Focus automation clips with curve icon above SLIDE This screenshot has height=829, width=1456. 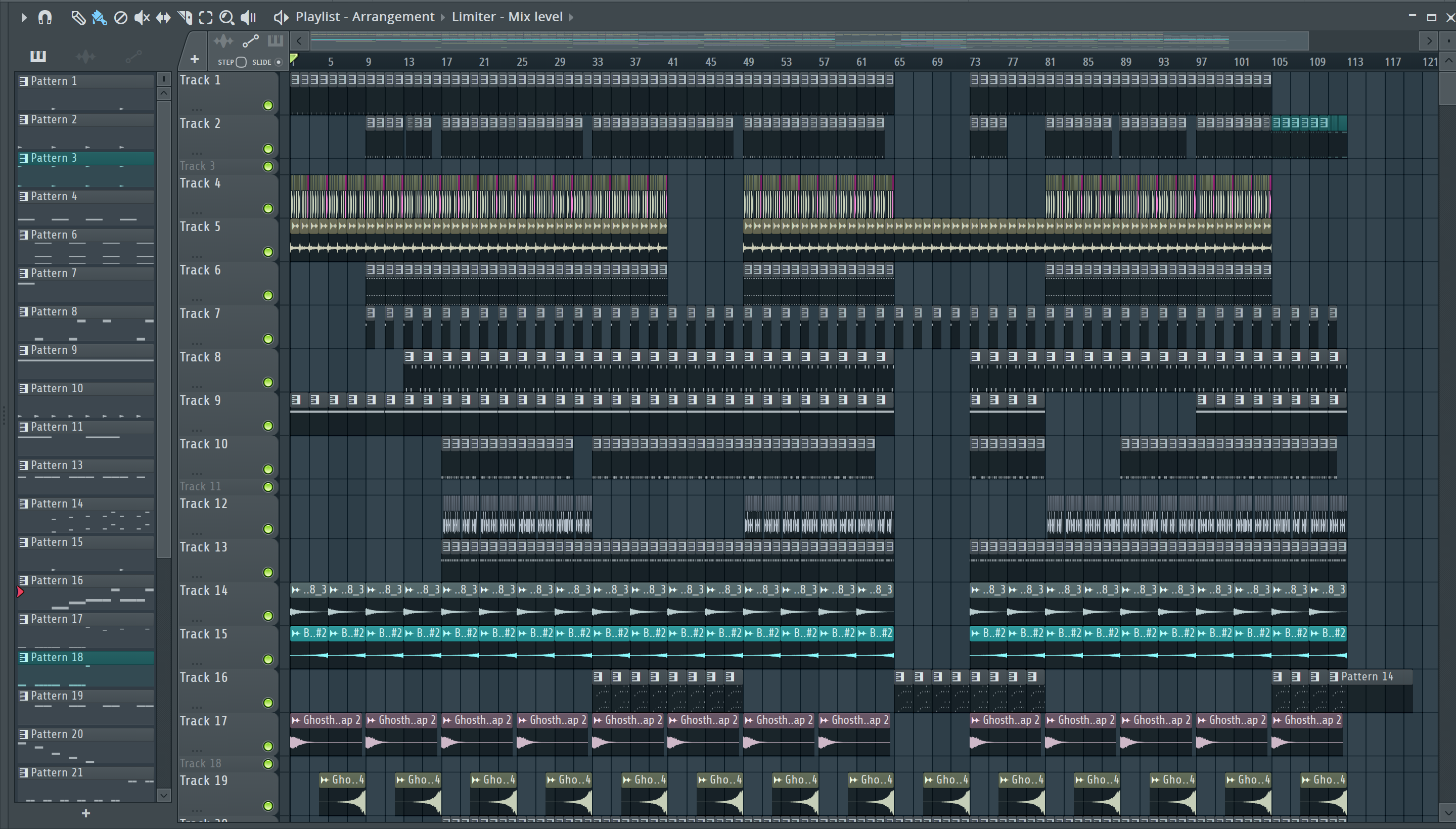251,41
